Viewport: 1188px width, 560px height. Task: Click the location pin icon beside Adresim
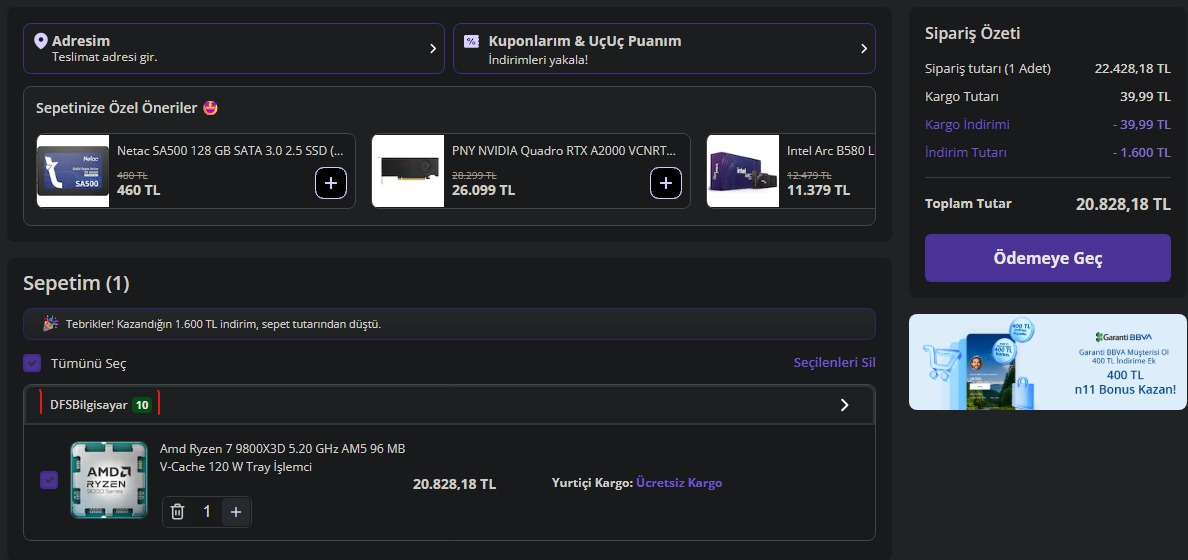click(41, 41)
